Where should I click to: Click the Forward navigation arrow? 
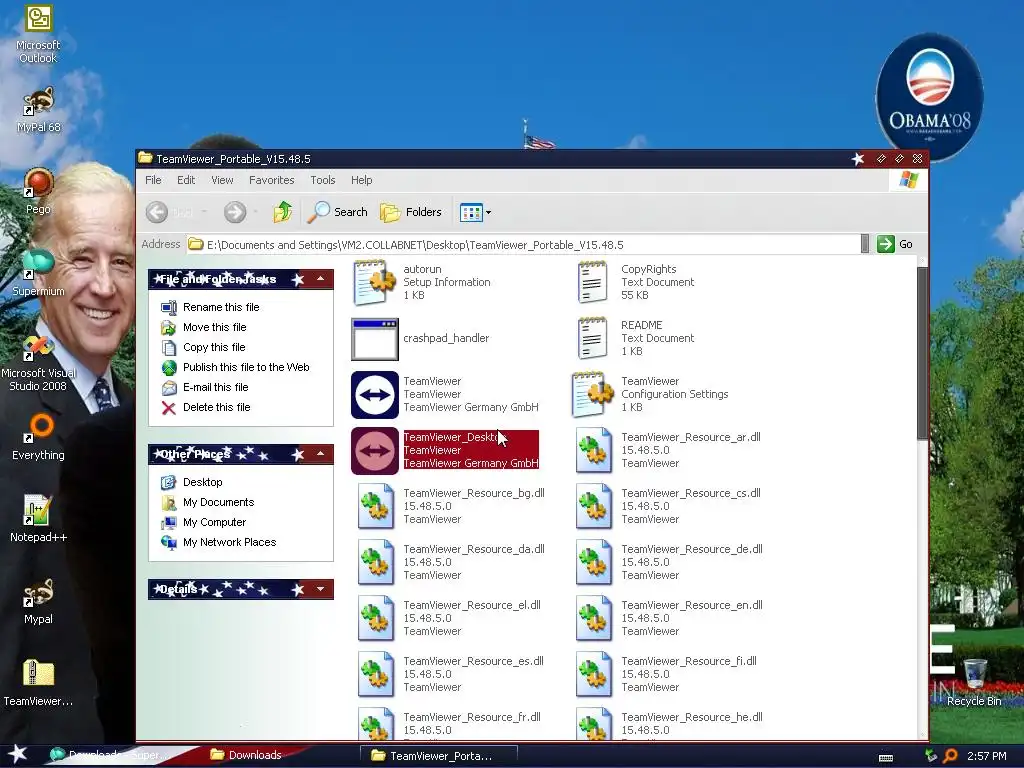[x=234, y=212]
